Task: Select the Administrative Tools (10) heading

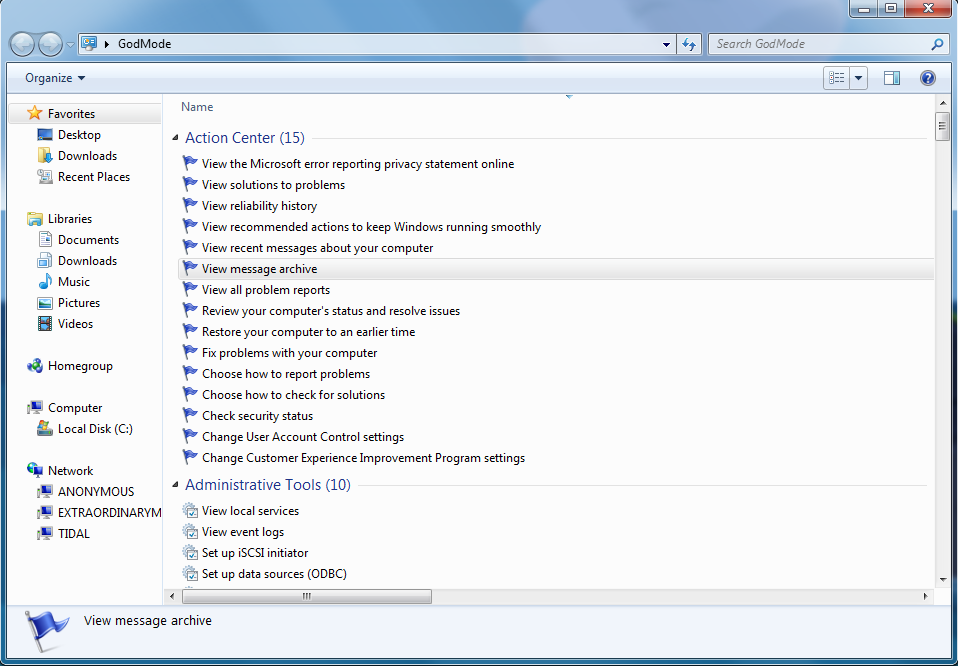Action: pos(268,485)
